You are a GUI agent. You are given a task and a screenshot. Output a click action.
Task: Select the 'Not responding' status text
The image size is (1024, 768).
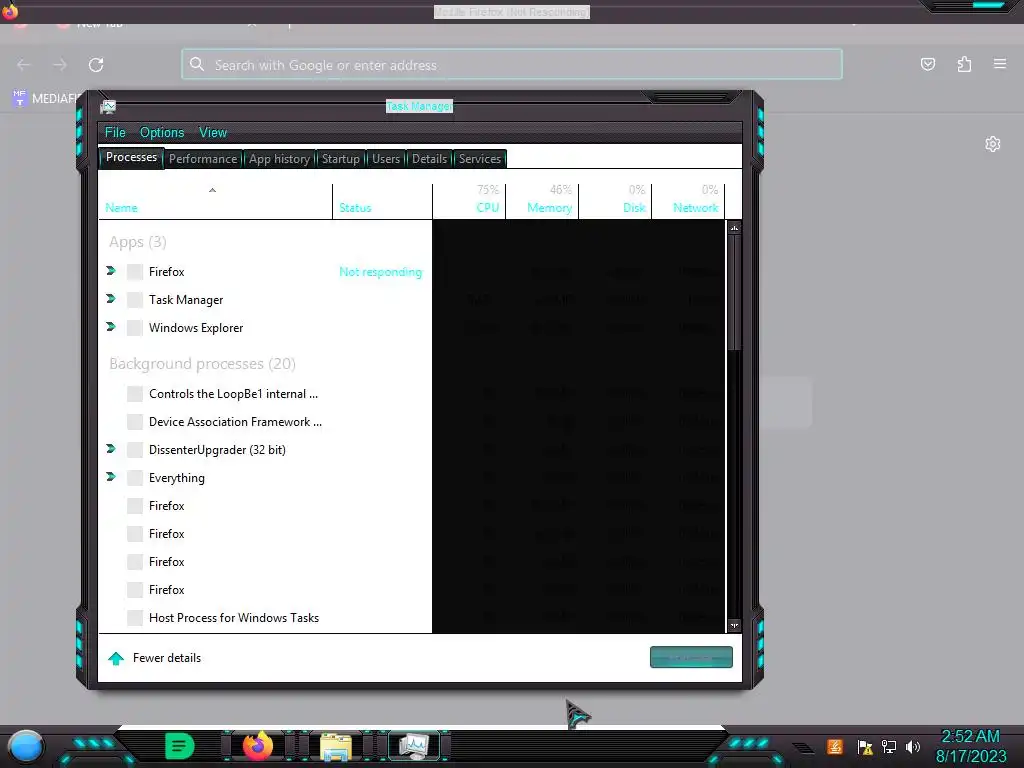click(380, 272)
